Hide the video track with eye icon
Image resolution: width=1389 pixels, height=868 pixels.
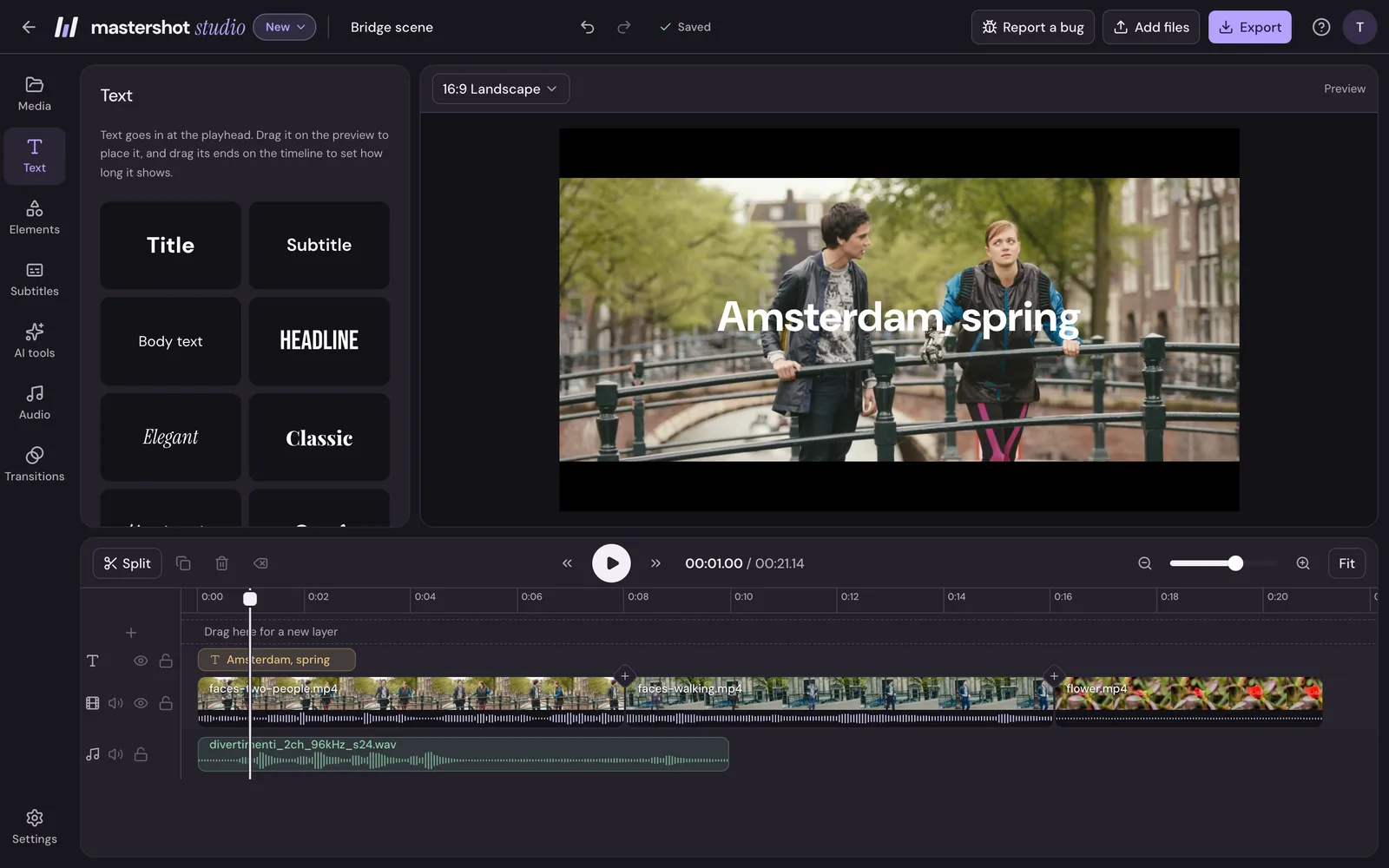click(x=141, y=703)
